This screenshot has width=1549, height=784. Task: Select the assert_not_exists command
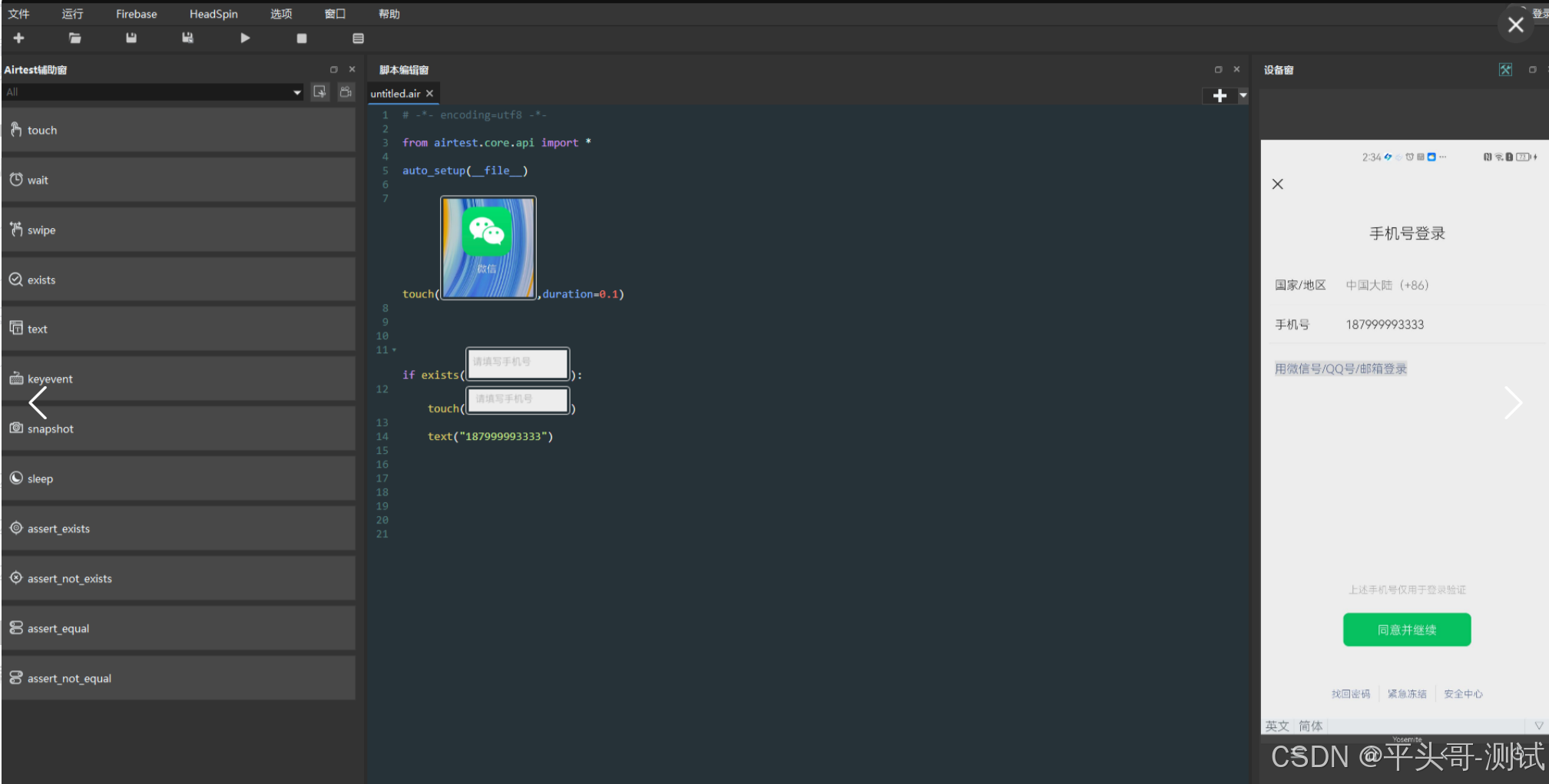(x=178, y=578)
